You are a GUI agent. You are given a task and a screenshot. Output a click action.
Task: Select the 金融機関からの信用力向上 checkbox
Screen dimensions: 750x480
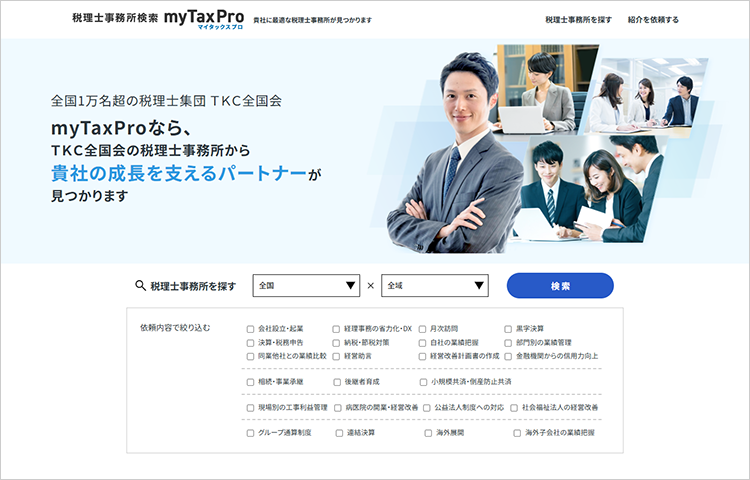[x=508, y=356]
